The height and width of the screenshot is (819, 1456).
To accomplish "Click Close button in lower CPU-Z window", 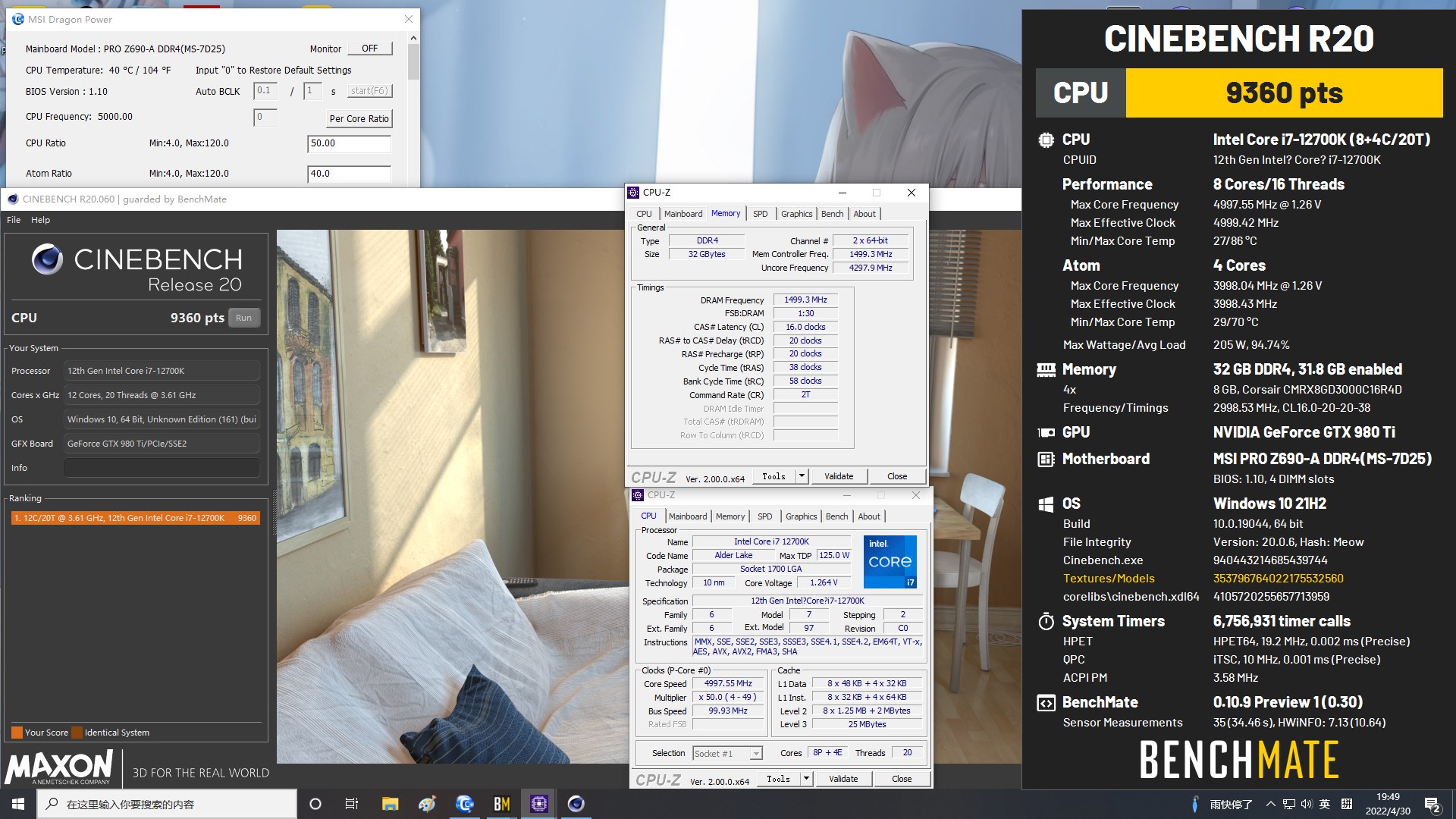I will click(902, 779).
